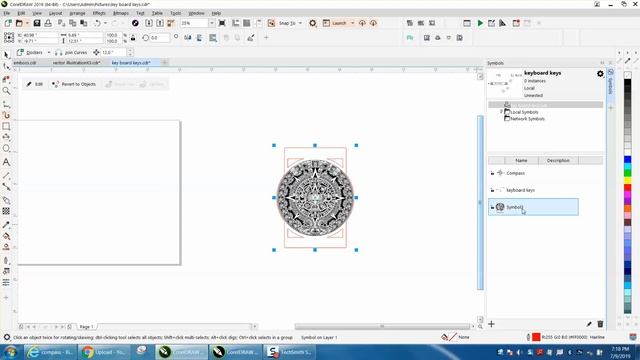Switch to vector illustration03.cdr tab

(77, 63)
